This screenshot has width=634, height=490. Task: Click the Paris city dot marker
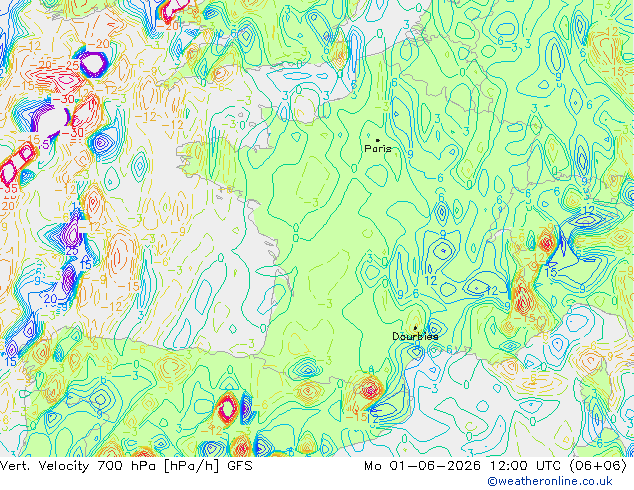click(378, 140)
